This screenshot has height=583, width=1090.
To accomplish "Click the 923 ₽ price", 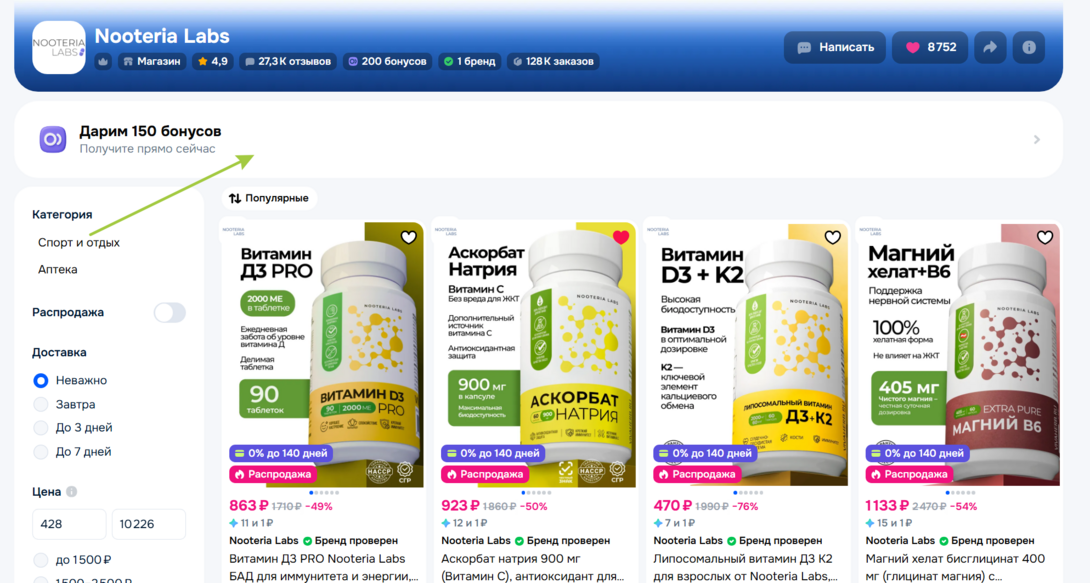I will 461,506.
